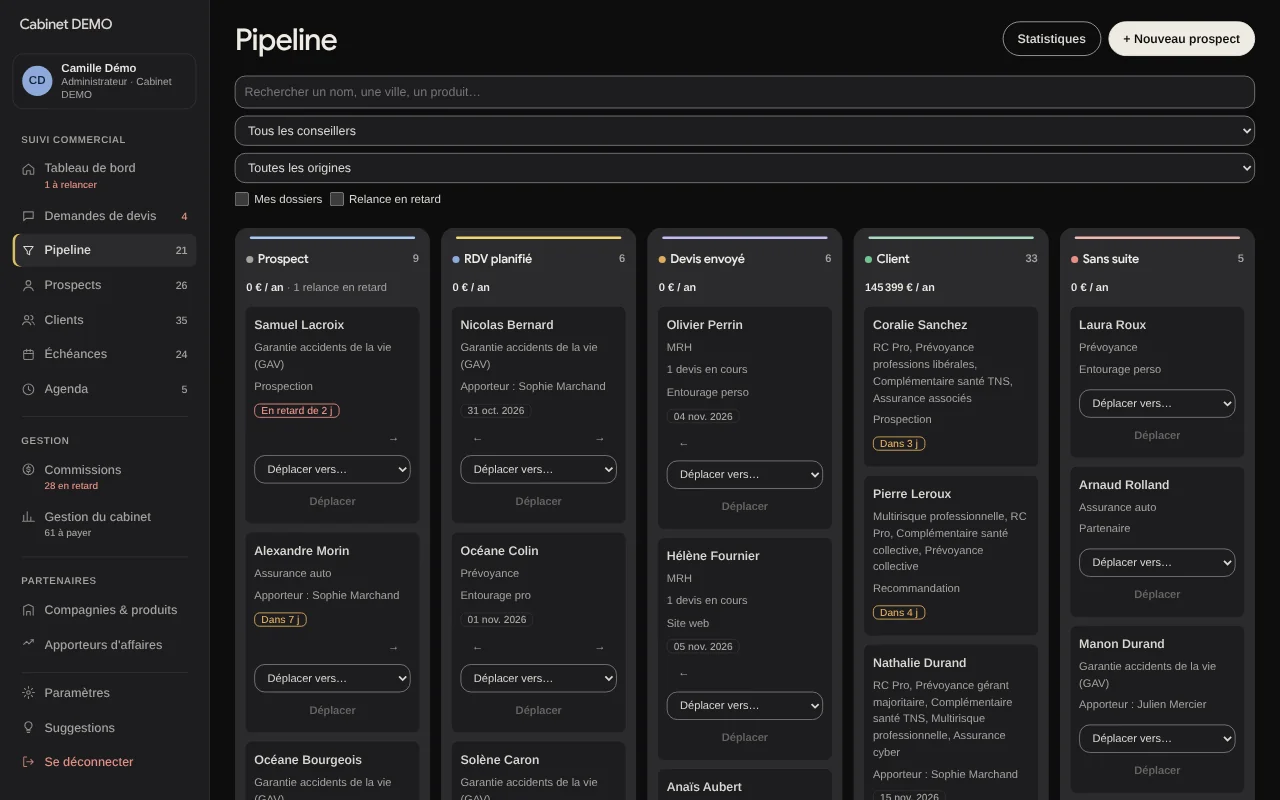Open Déplacer vers dropdown on Arnaud Rolland card

1157,563
